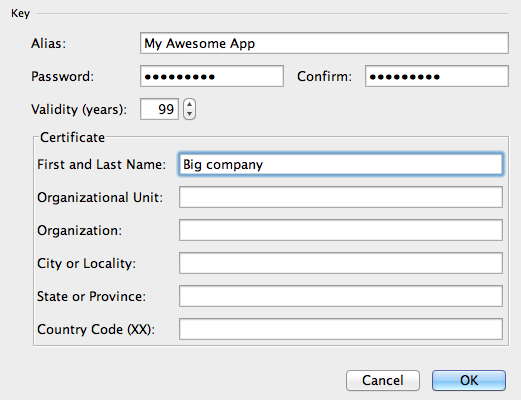
Task: Click the First and Last Name field
Action: pyautogui.click(x=341, y=164)
